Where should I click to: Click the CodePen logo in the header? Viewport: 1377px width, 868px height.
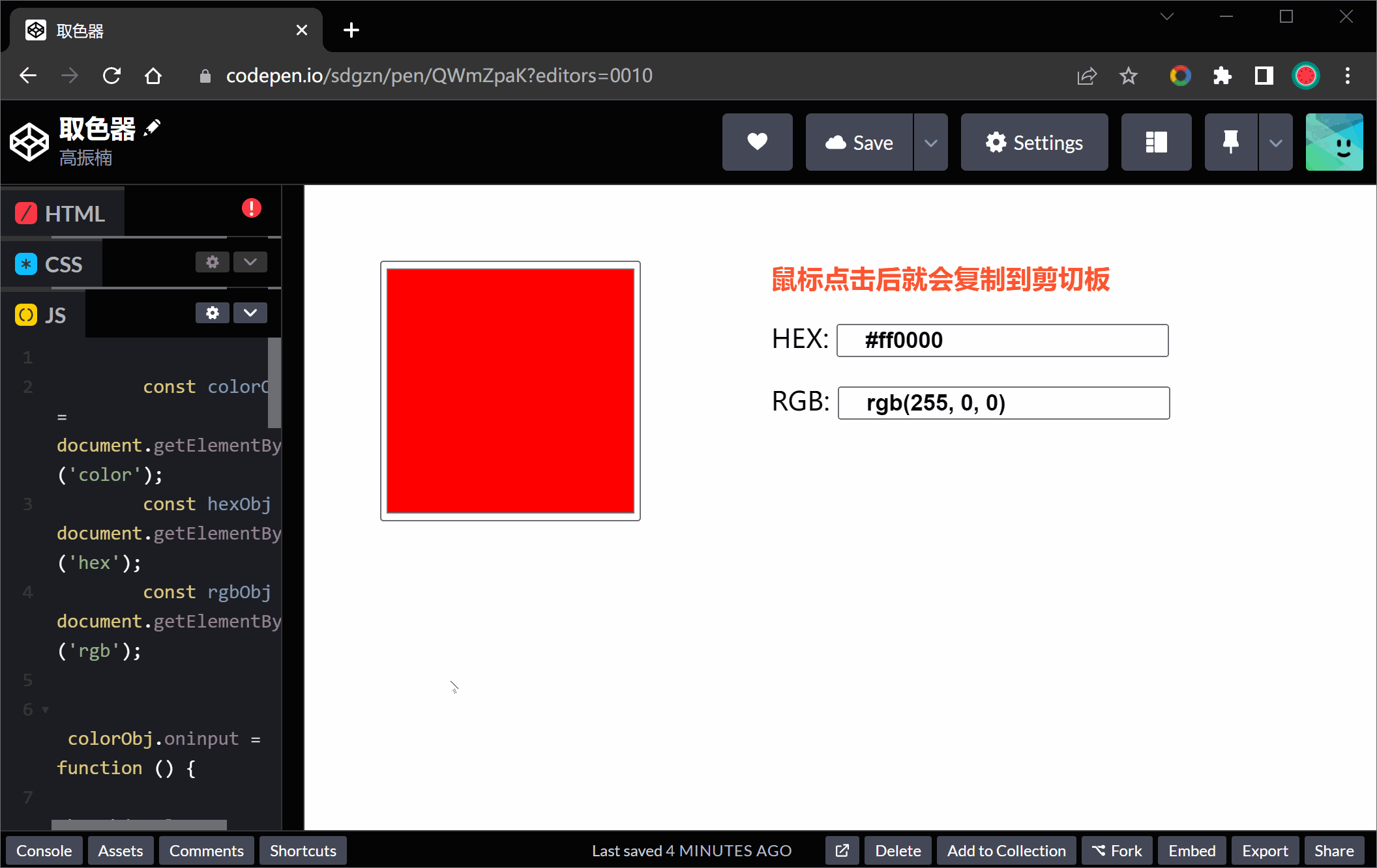29,141
